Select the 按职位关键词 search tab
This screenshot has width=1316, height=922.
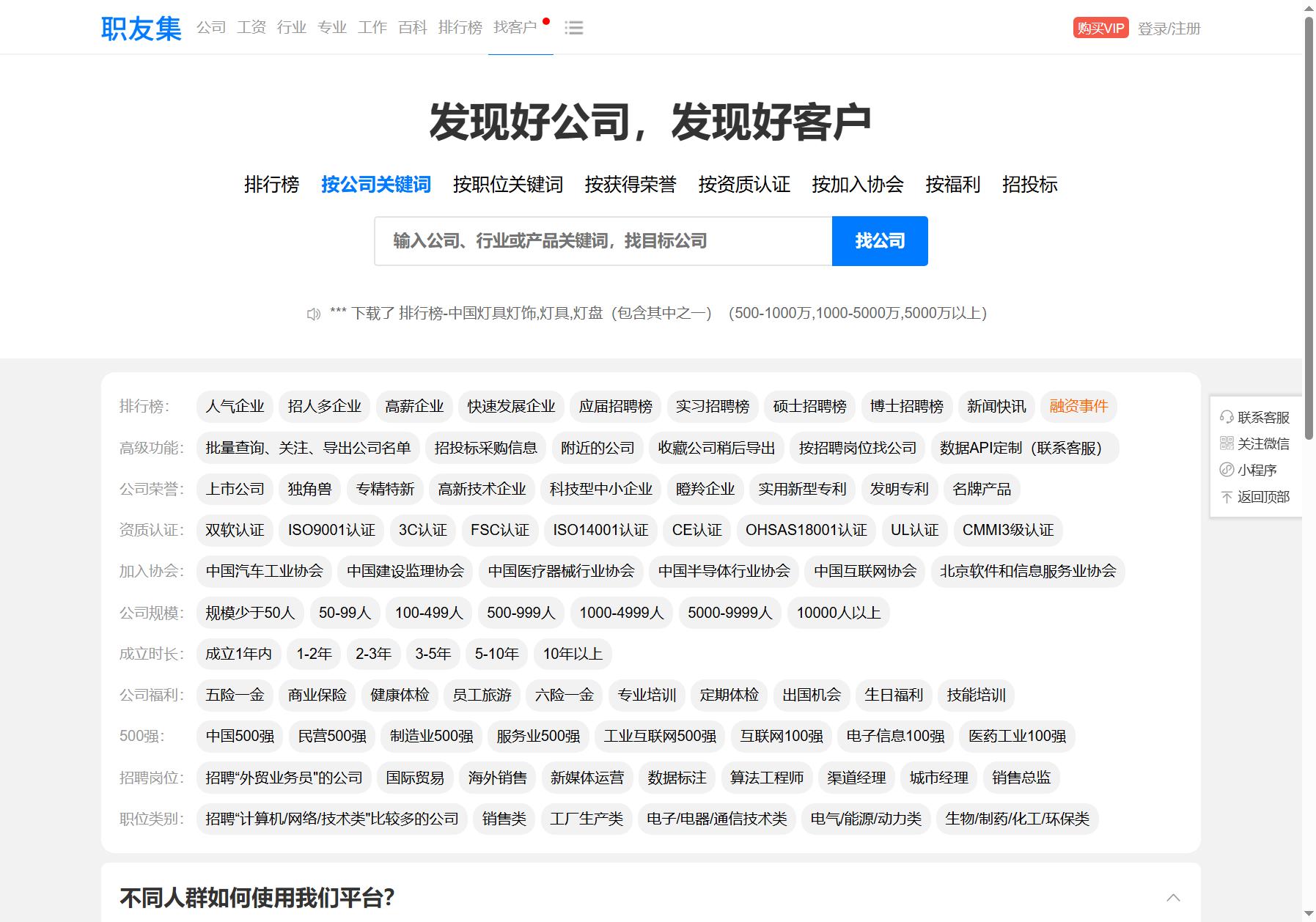pos(508,185)
